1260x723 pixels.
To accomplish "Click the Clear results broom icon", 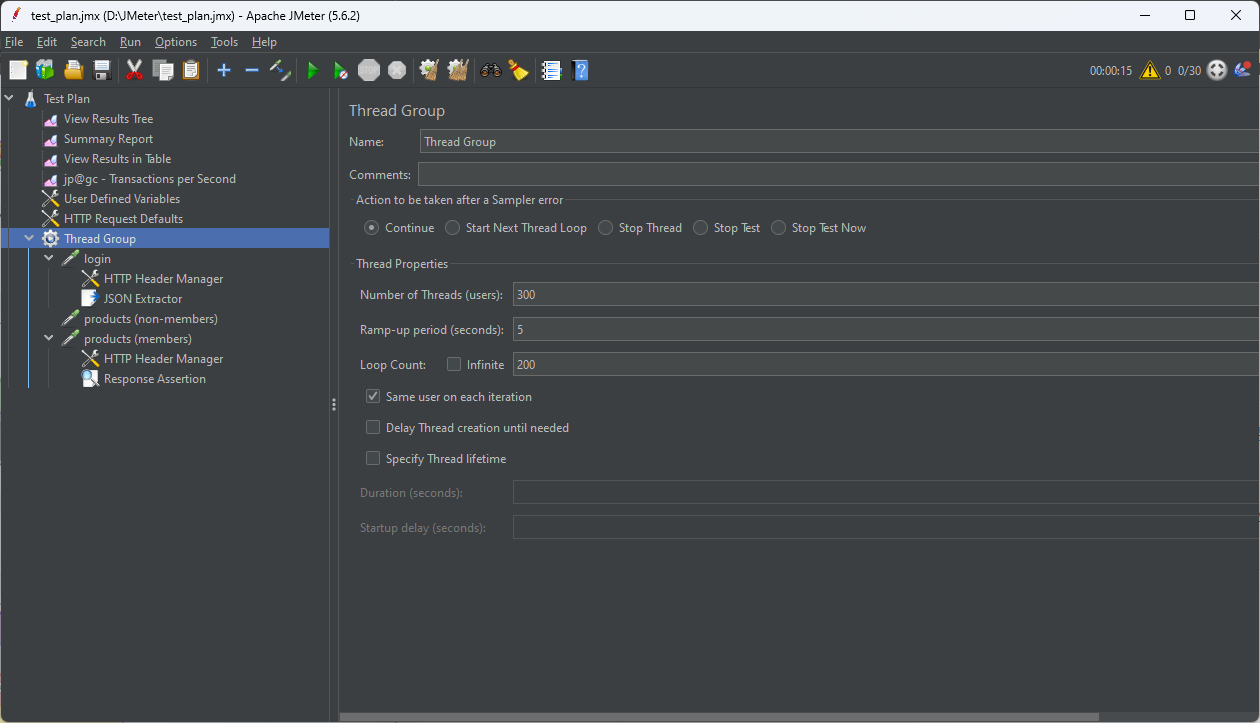I will (430, 70).
